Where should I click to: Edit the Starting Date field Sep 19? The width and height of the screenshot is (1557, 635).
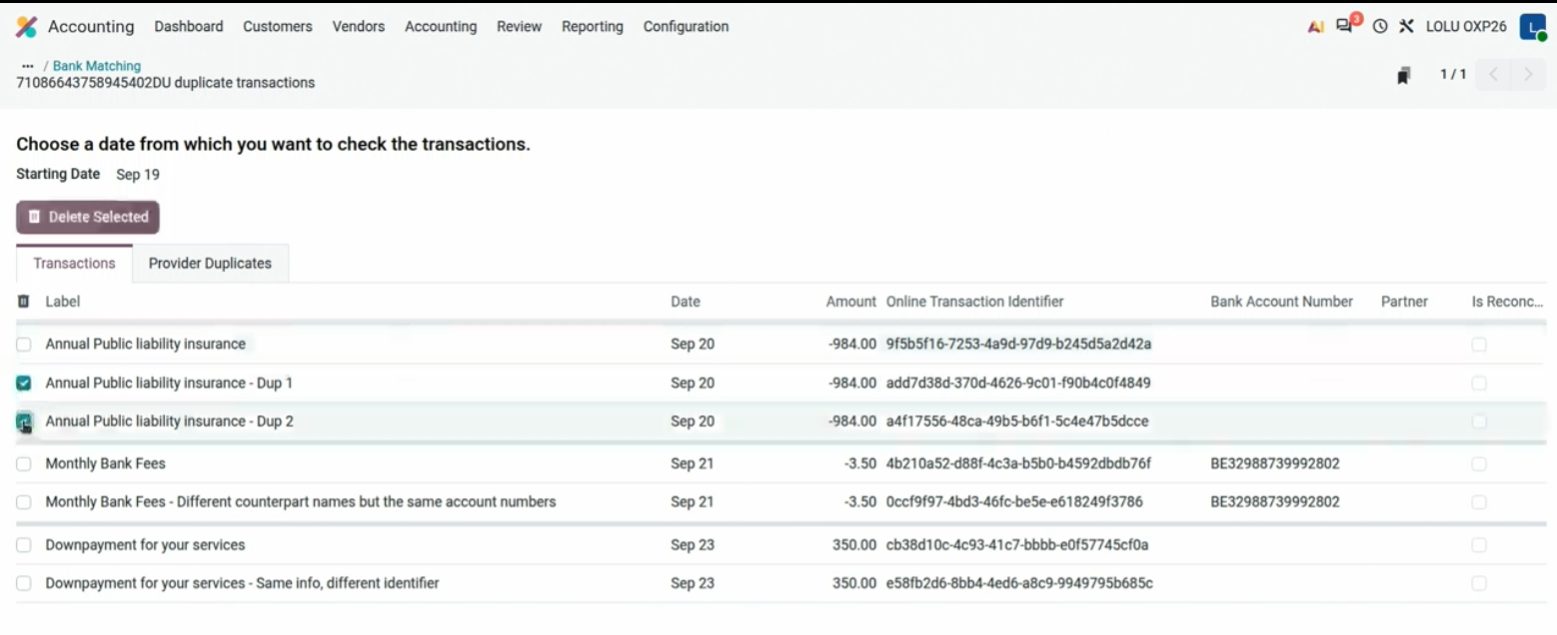tap(138, 175)
